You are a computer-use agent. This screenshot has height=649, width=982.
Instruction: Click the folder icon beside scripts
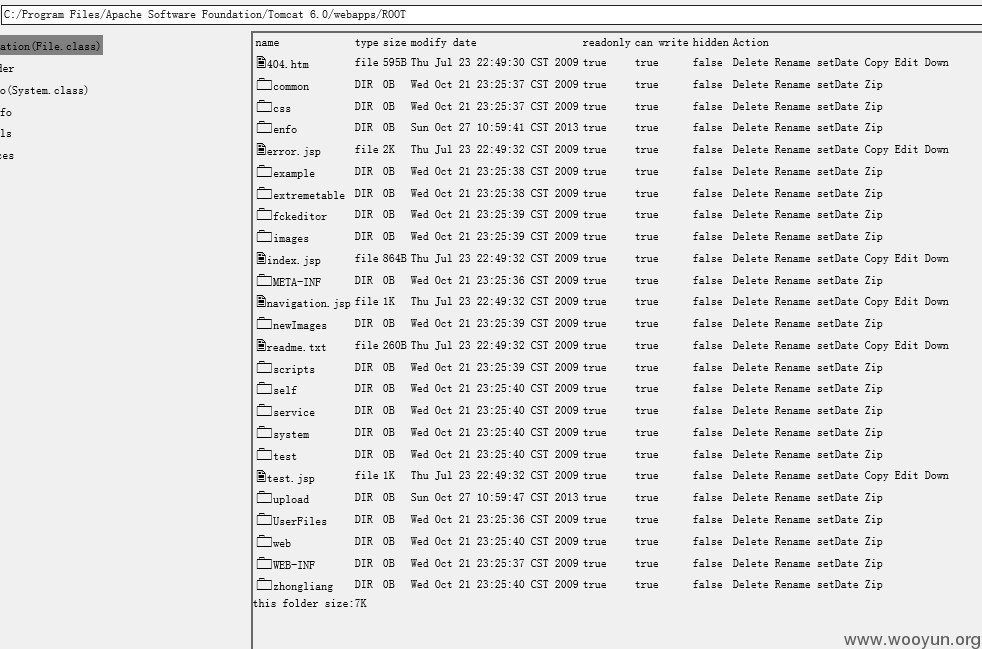coord(264,367)
